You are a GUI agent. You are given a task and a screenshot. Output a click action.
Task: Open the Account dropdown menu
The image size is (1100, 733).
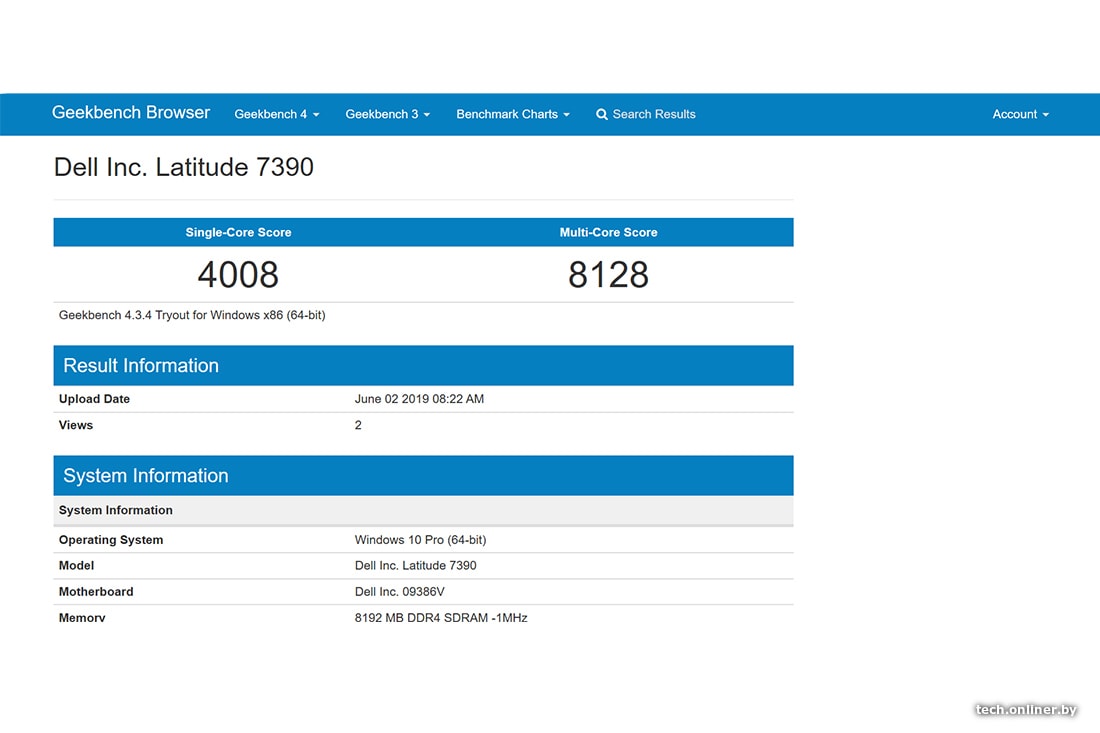click(1021, 114)
